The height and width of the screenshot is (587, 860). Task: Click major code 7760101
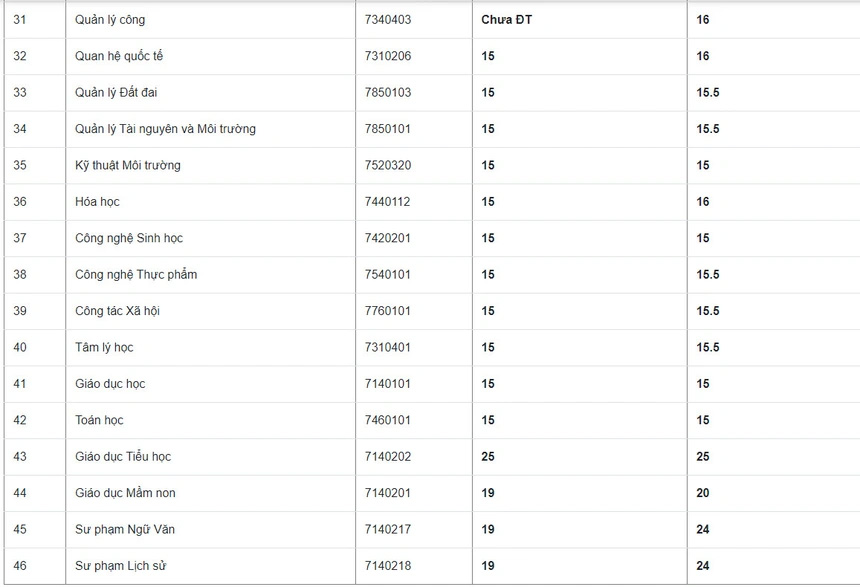point(388,311)
